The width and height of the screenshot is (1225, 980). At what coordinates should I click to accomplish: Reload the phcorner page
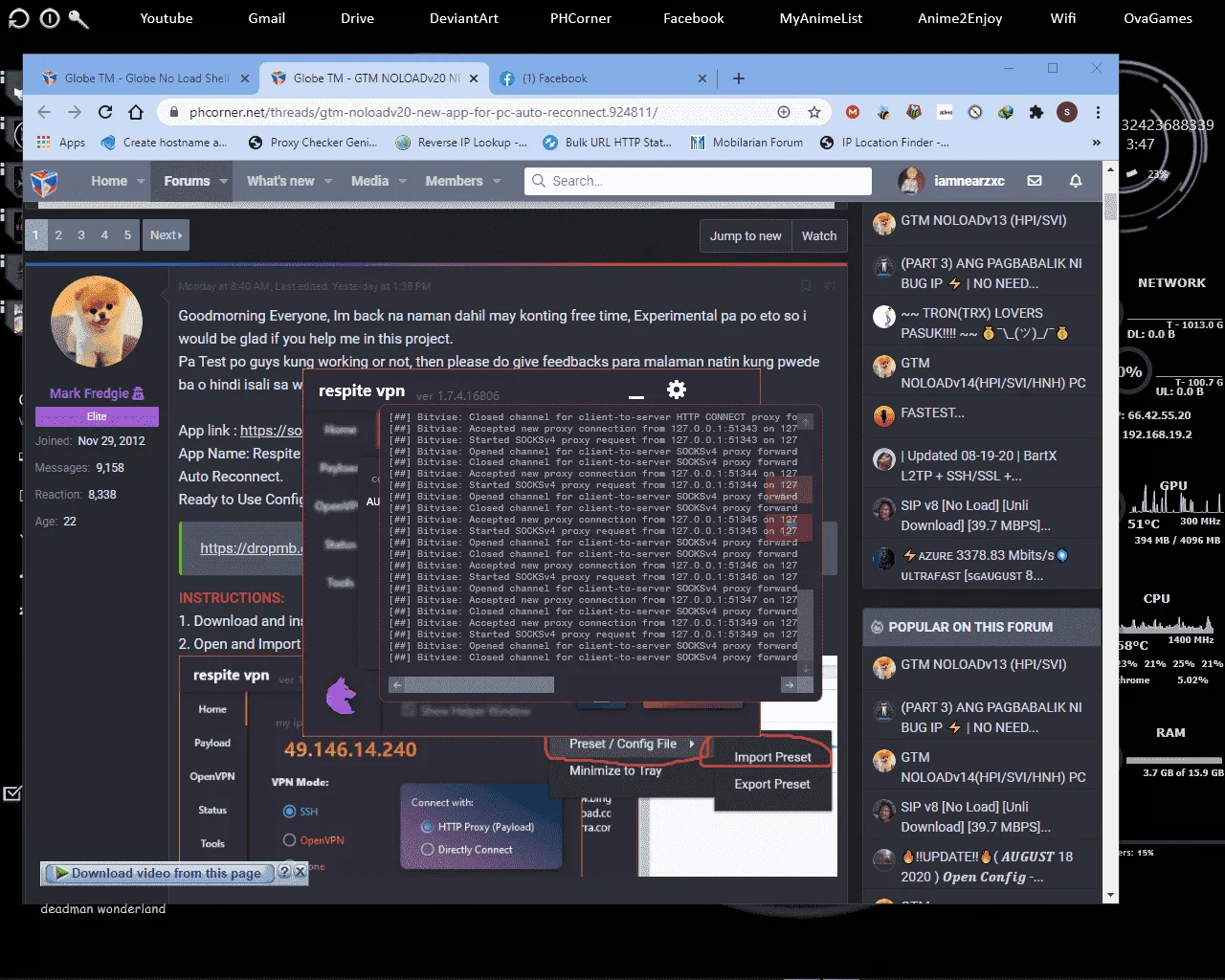tap(105, 112)
